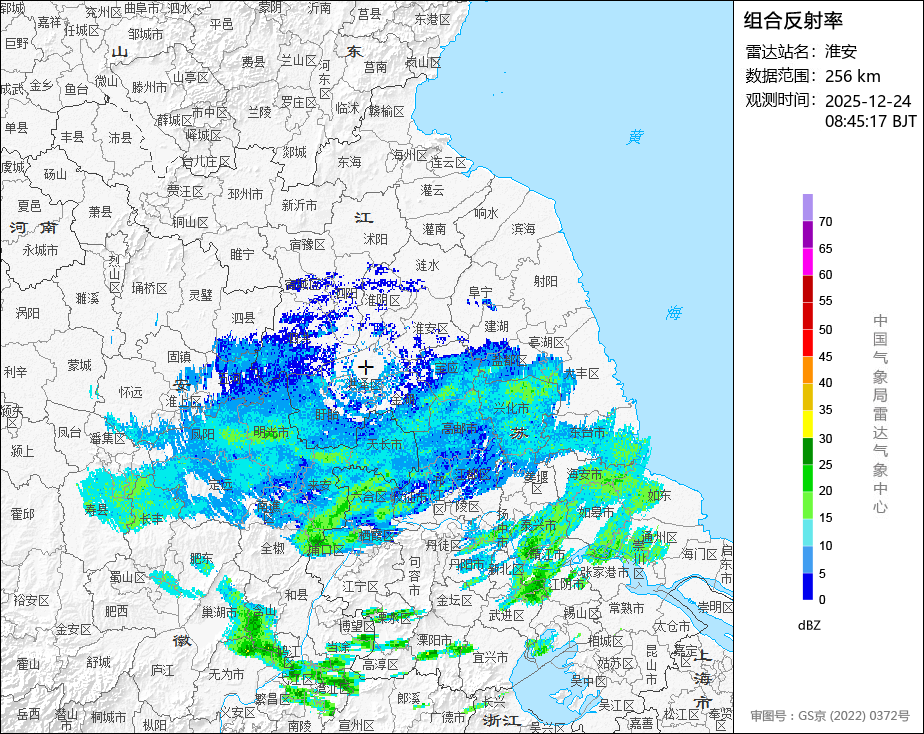Click the 长丰 label on the map
This screenshot has width=924, height=734.
[x=151, y=518]
